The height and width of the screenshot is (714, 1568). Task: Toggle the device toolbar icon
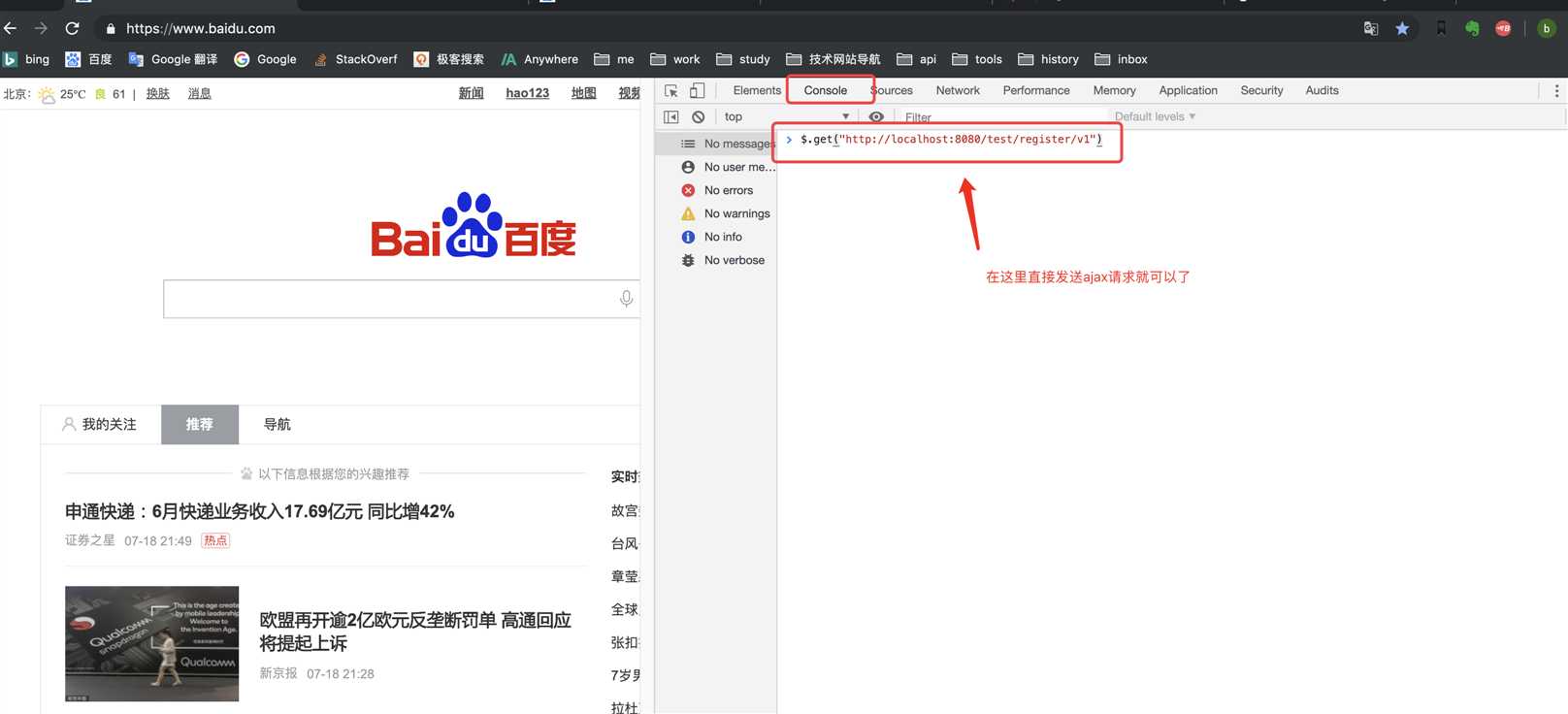(697, 90)
